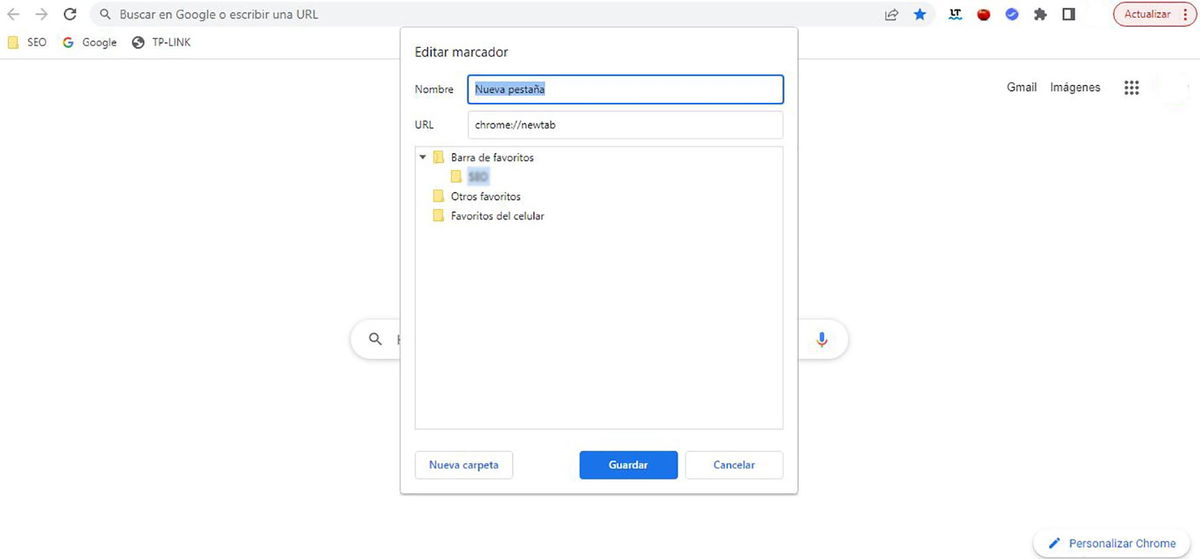Open the SEO bookmarks folder in bookmarks bar
The height and width of the screenshot is (559, 1200).
click(27, 42)
